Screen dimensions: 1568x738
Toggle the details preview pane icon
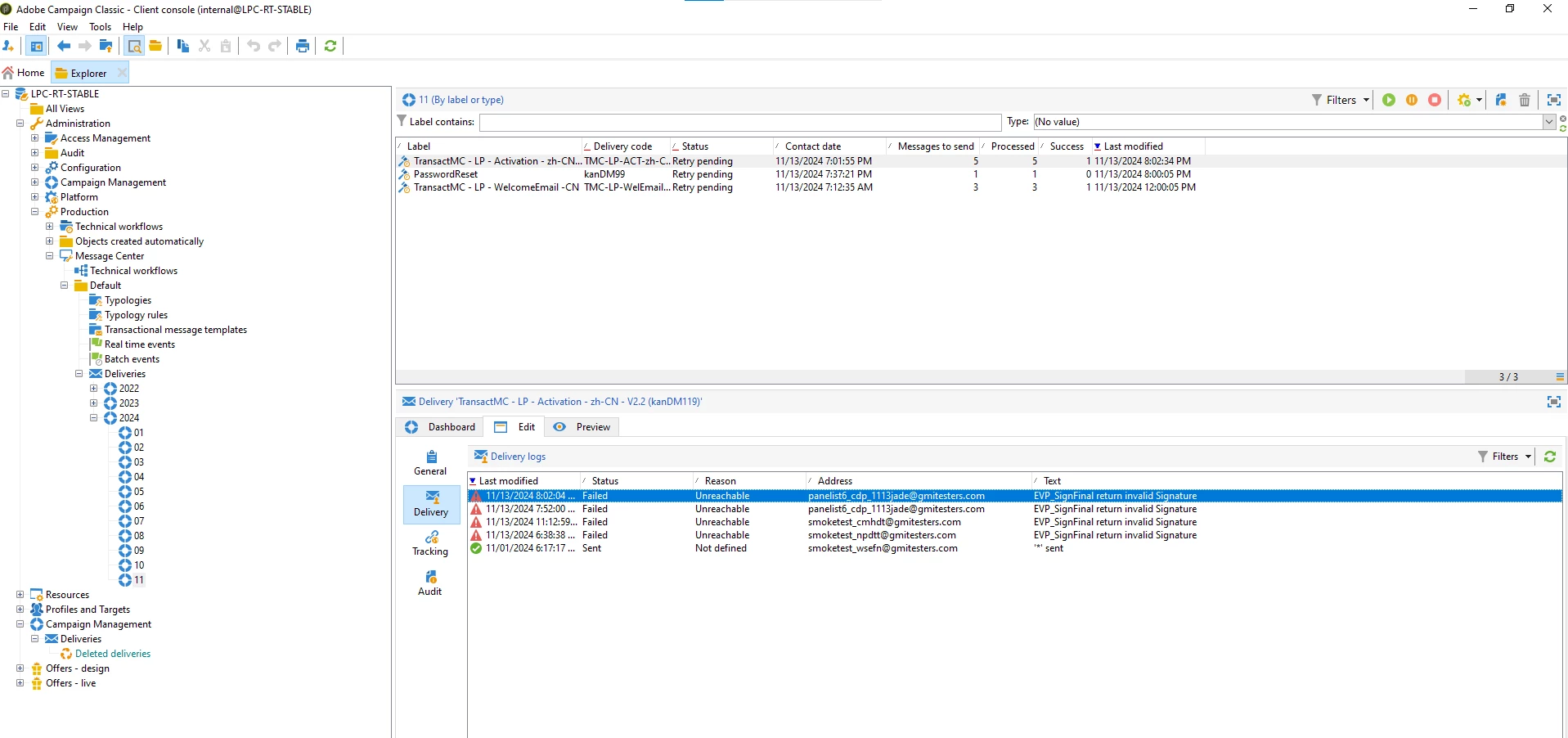point(134,46)
